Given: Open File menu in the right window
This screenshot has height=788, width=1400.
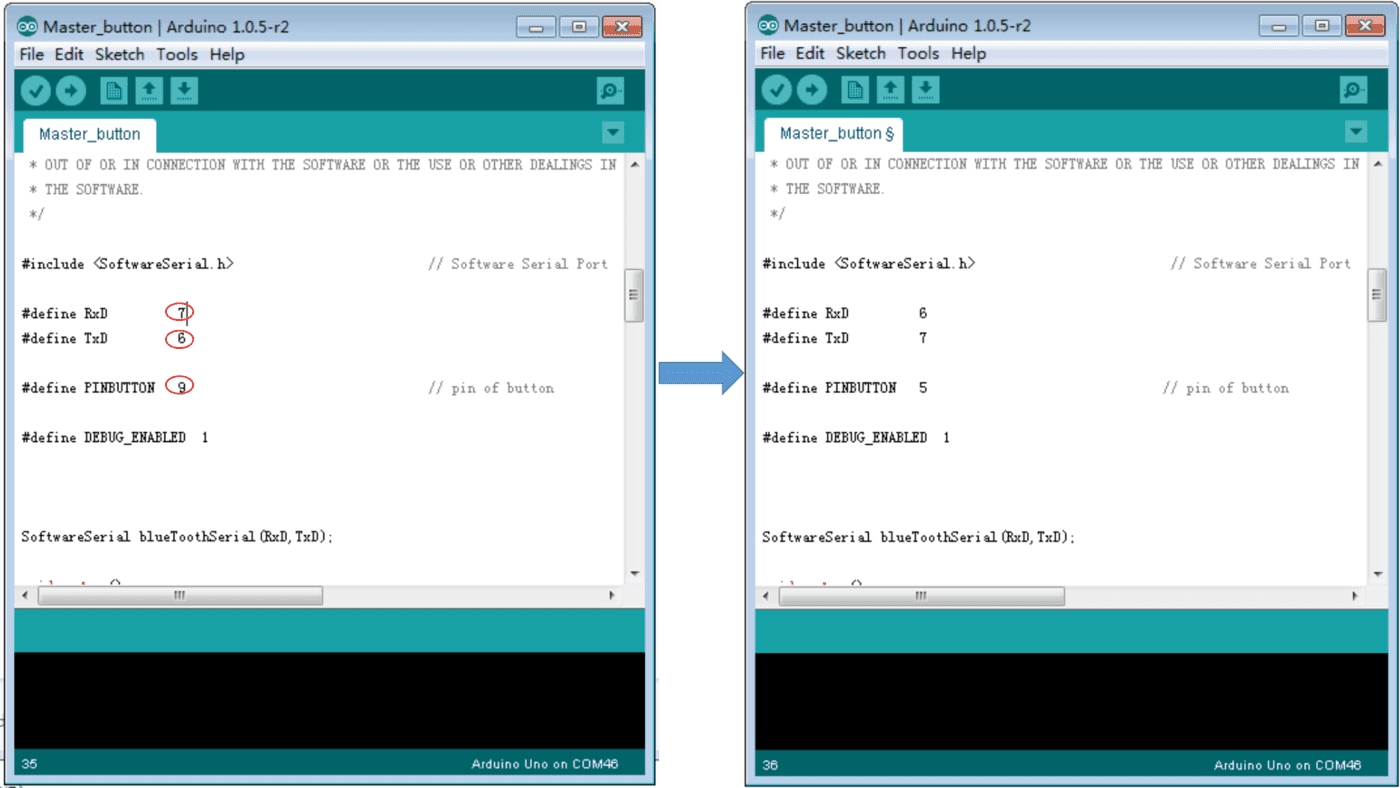Looking at the screenshot, I should tap(772, 53).
